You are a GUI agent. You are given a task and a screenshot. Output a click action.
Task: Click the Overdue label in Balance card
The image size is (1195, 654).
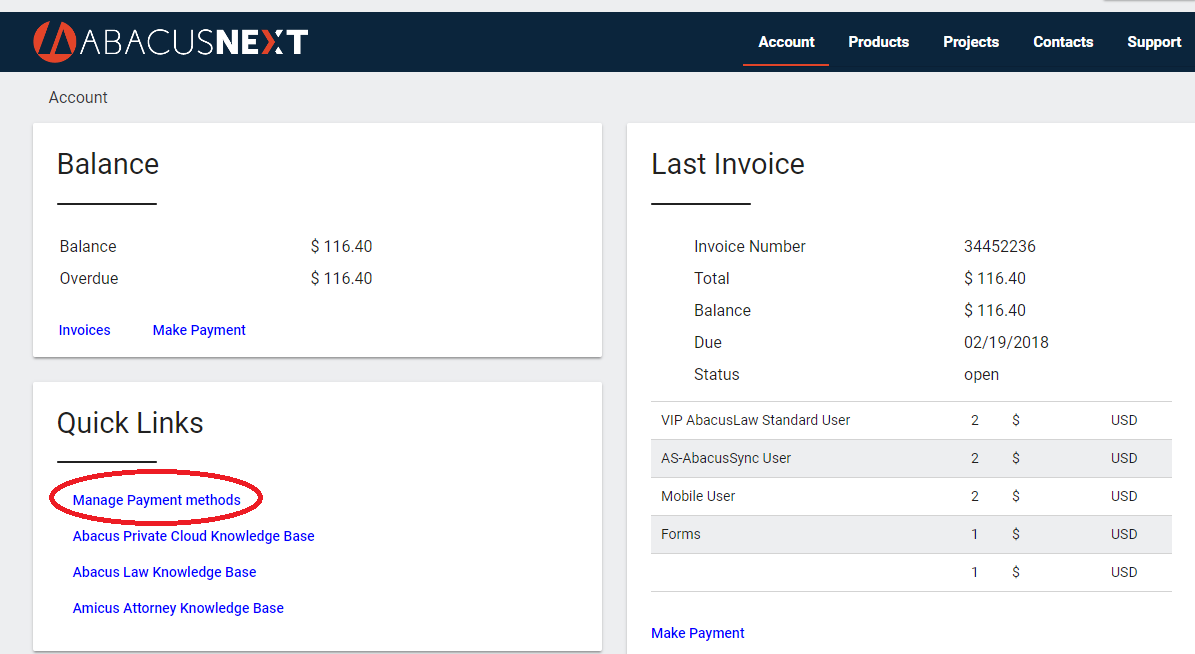88,278
